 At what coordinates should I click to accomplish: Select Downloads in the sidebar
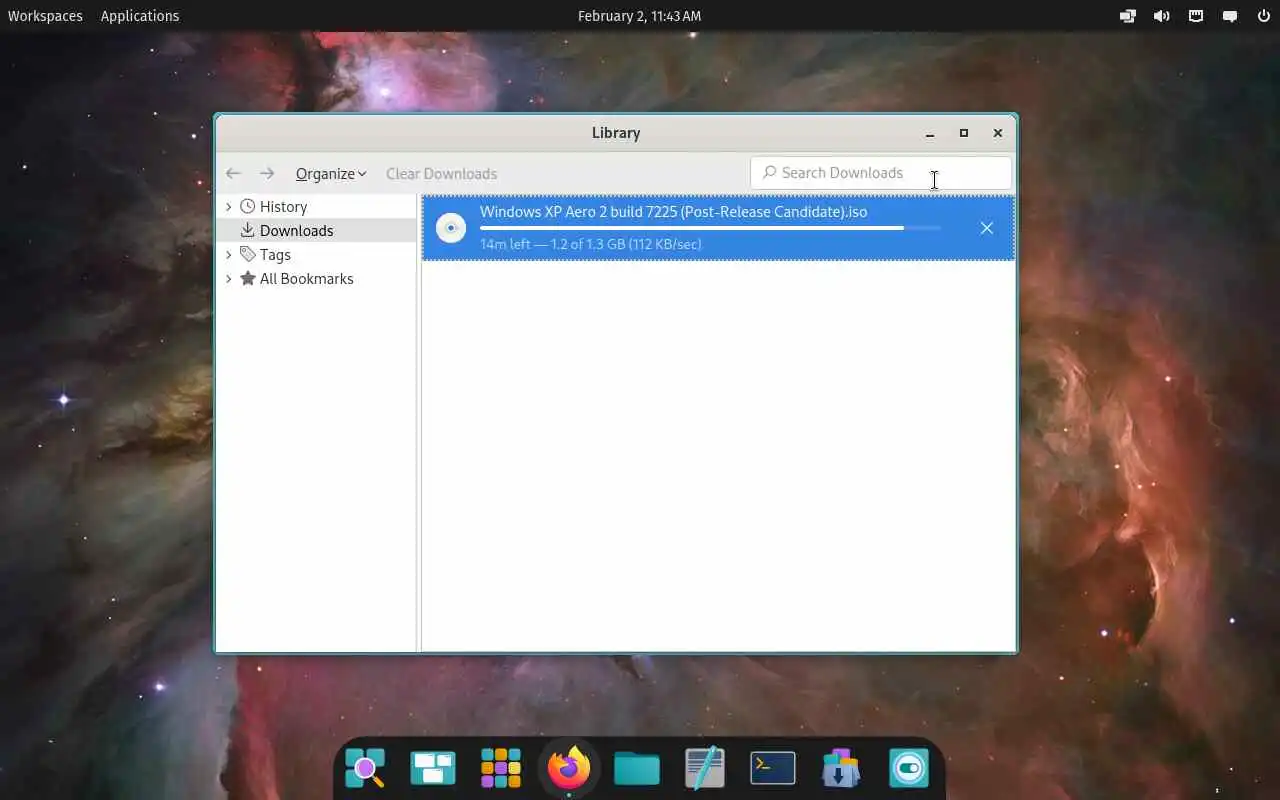296,231
